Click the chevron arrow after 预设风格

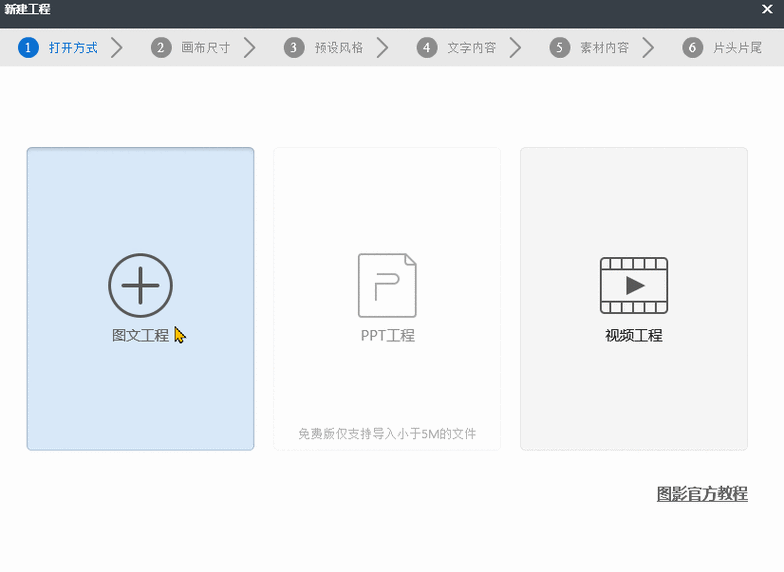pyautogui.click(x=383, y=47)
